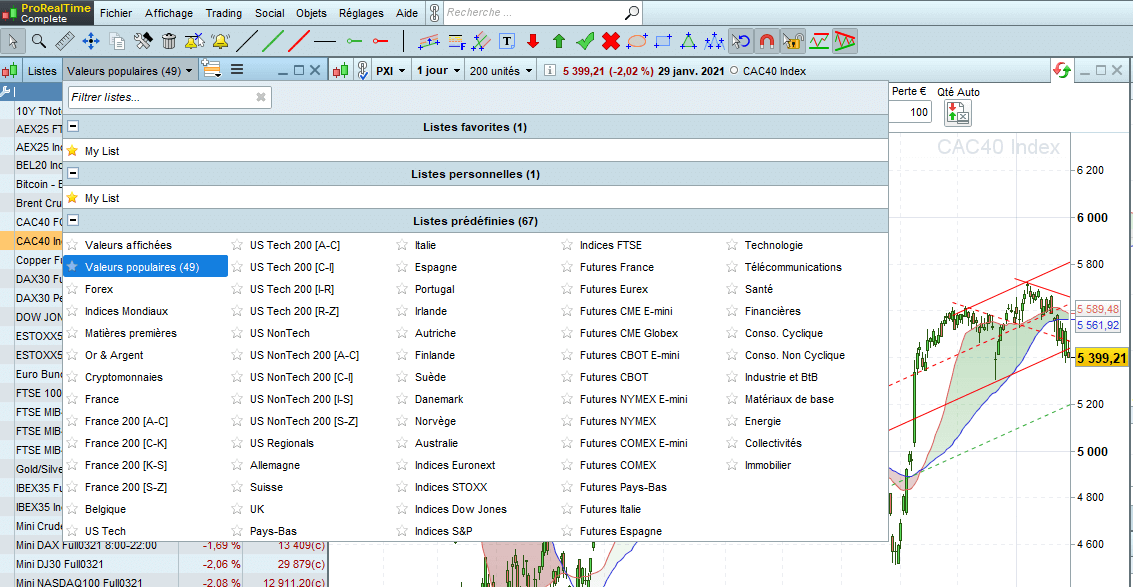
Task: Choose the red diagonal line drawing tool
Action: (299, 41)
